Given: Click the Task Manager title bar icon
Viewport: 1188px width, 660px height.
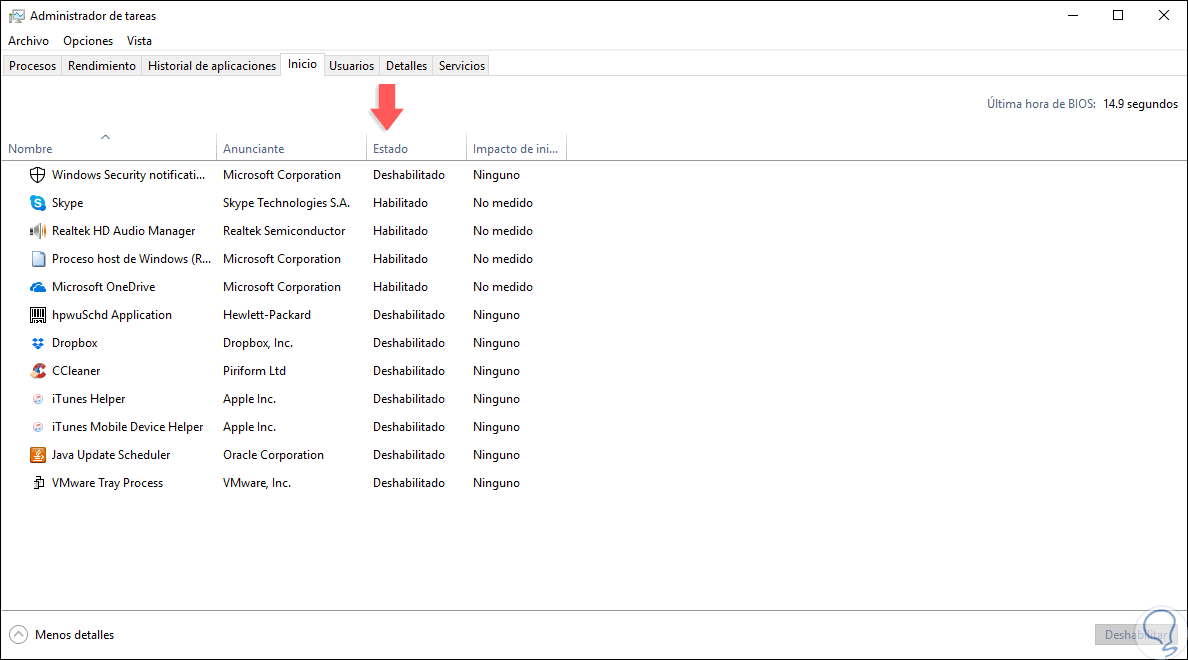Looking at the screenshot, I should pos(16,16).
